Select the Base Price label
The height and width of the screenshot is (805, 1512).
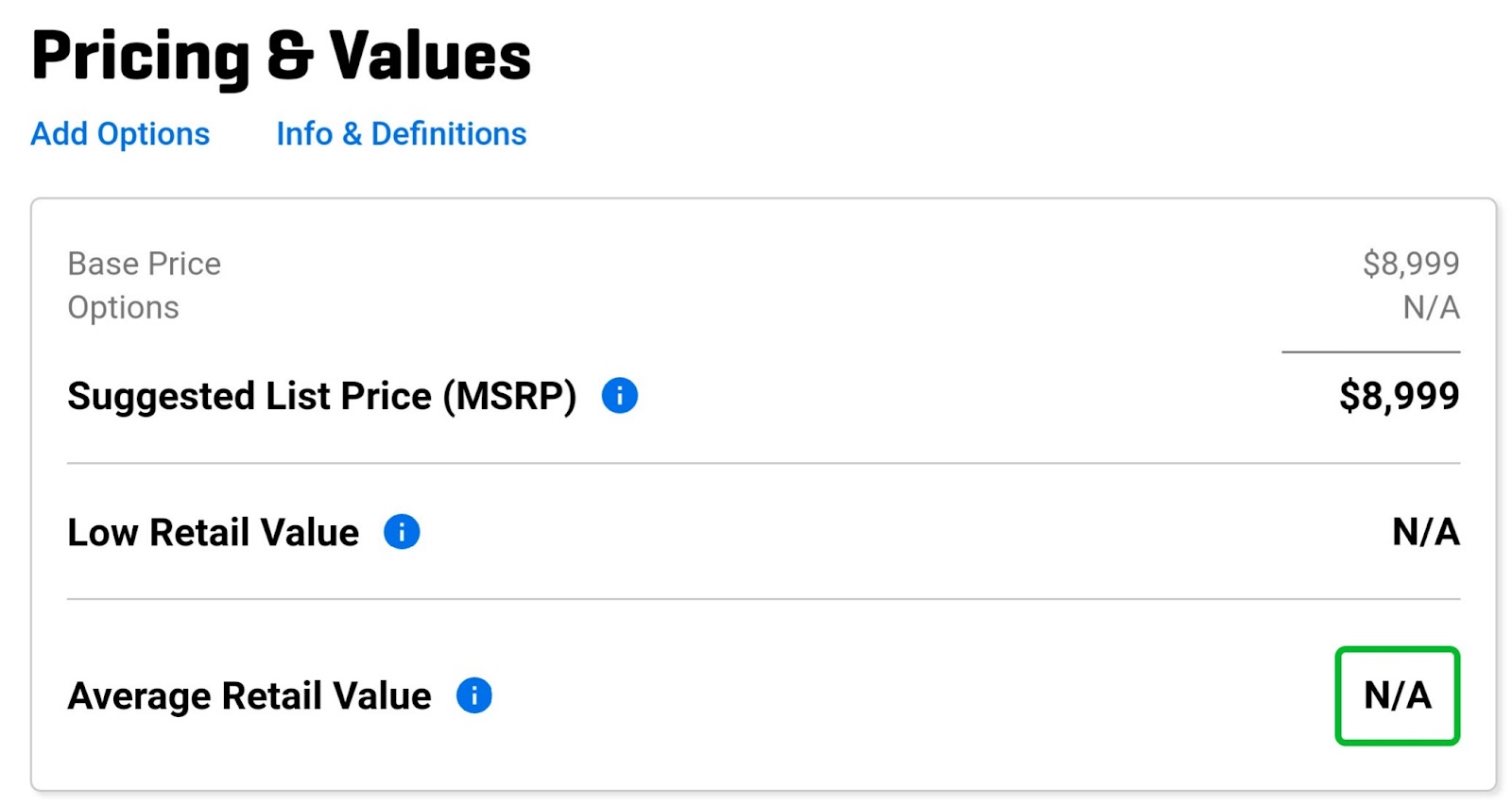pyautogui.click(x=144, y=264)
